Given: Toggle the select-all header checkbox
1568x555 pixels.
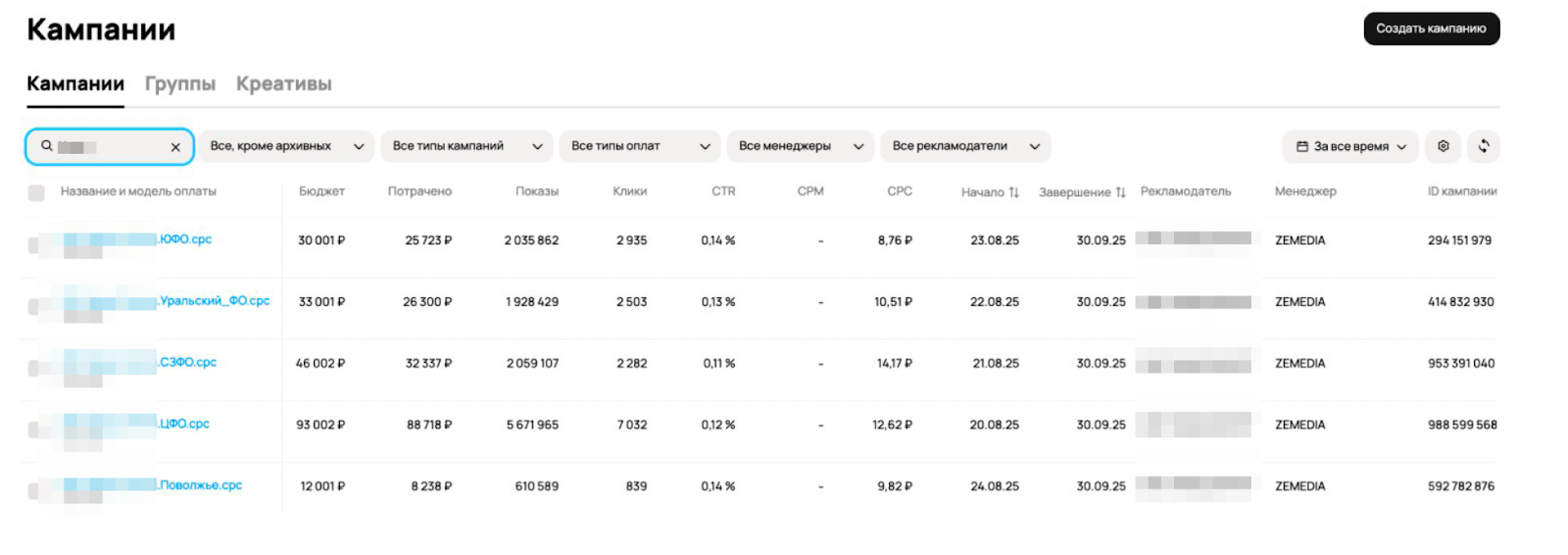Looking at the screenshot, I should (x=36, y=192).
